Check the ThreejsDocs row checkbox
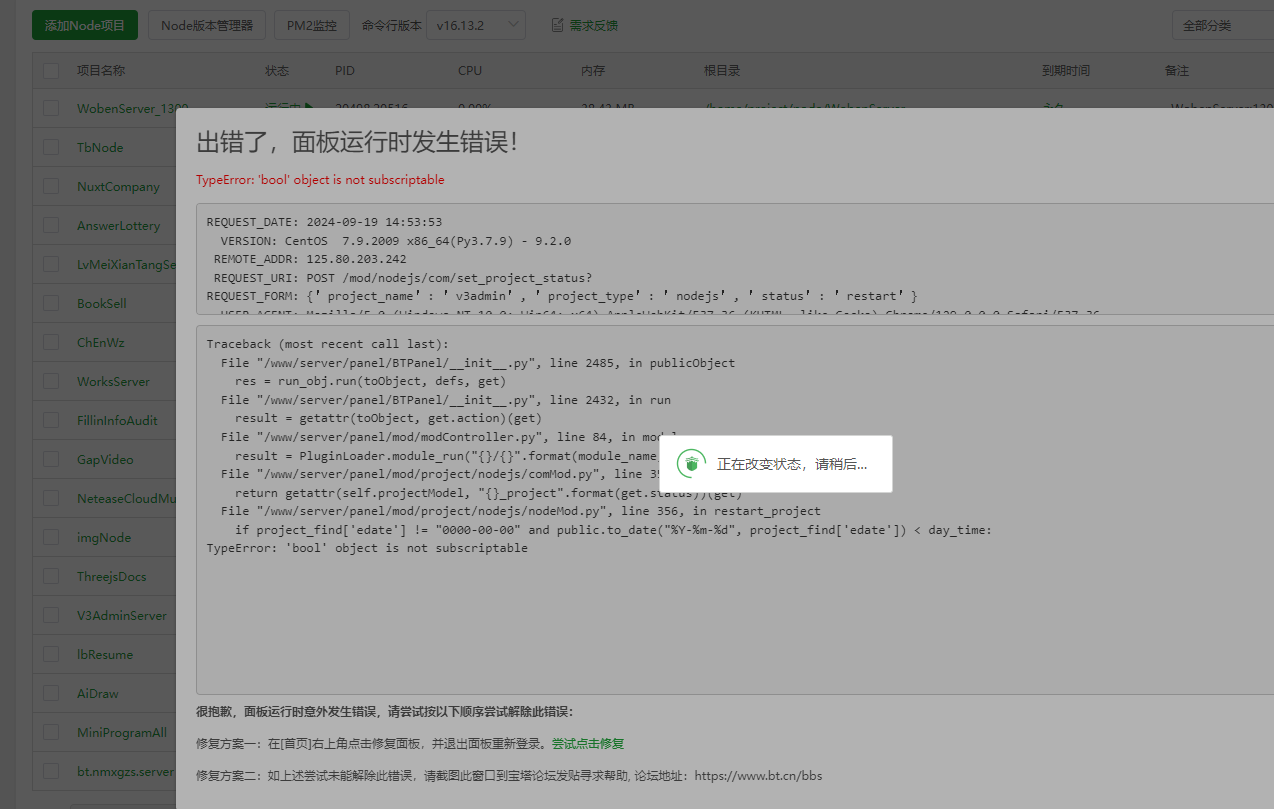Screen dimensions: 1274x809 point(51,576)
